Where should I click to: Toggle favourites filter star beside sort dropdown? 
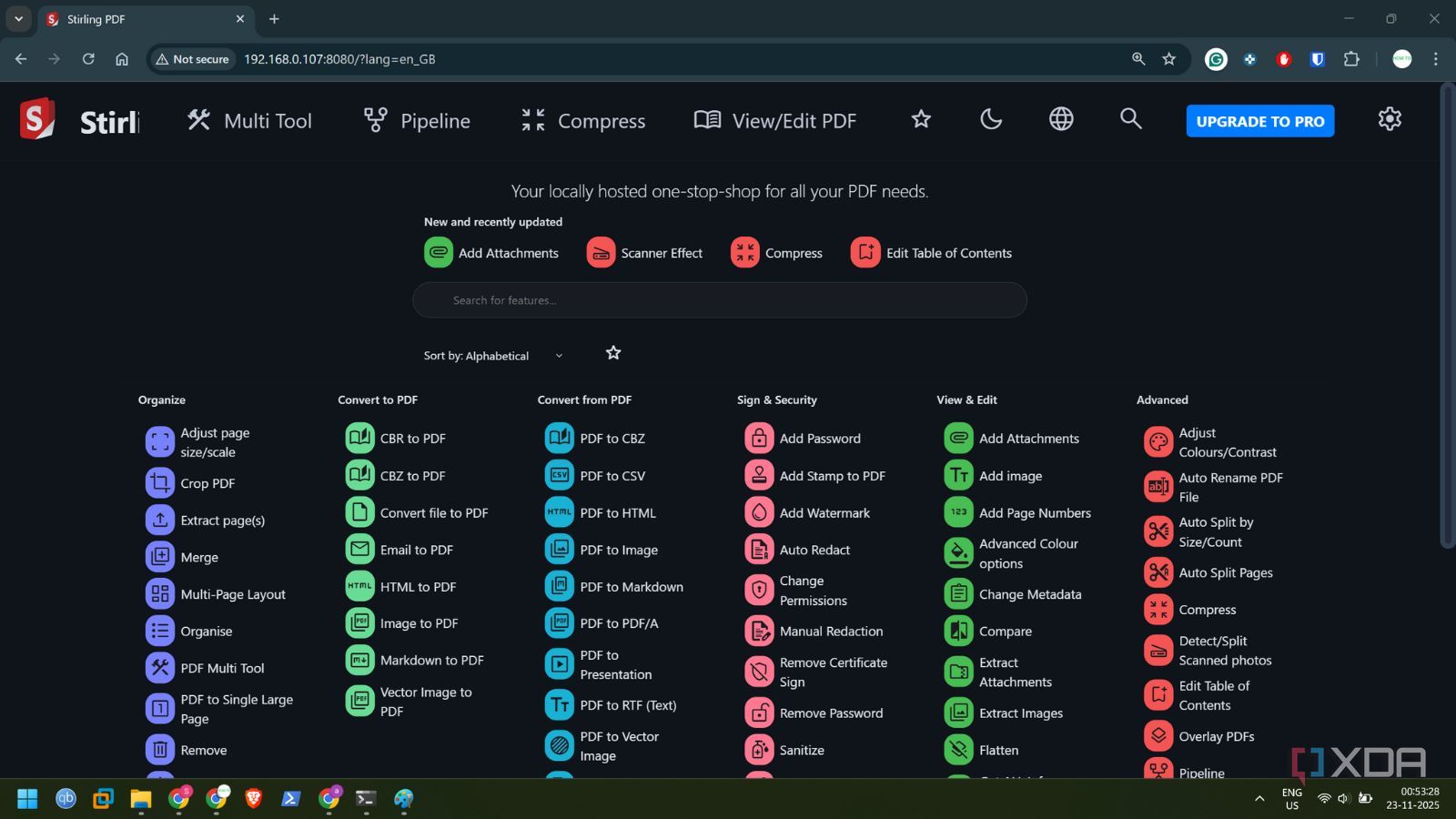[x=613, y=353]
